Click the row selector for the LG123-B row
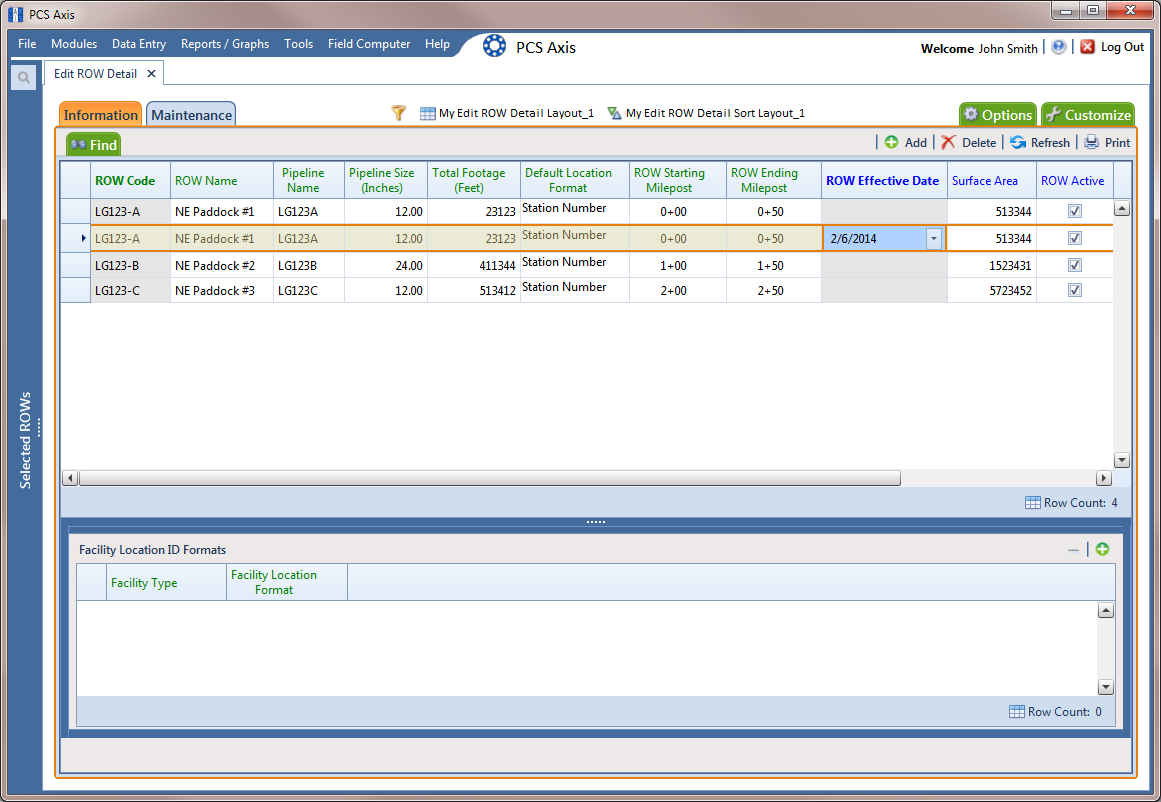 (x=76, y=265)
